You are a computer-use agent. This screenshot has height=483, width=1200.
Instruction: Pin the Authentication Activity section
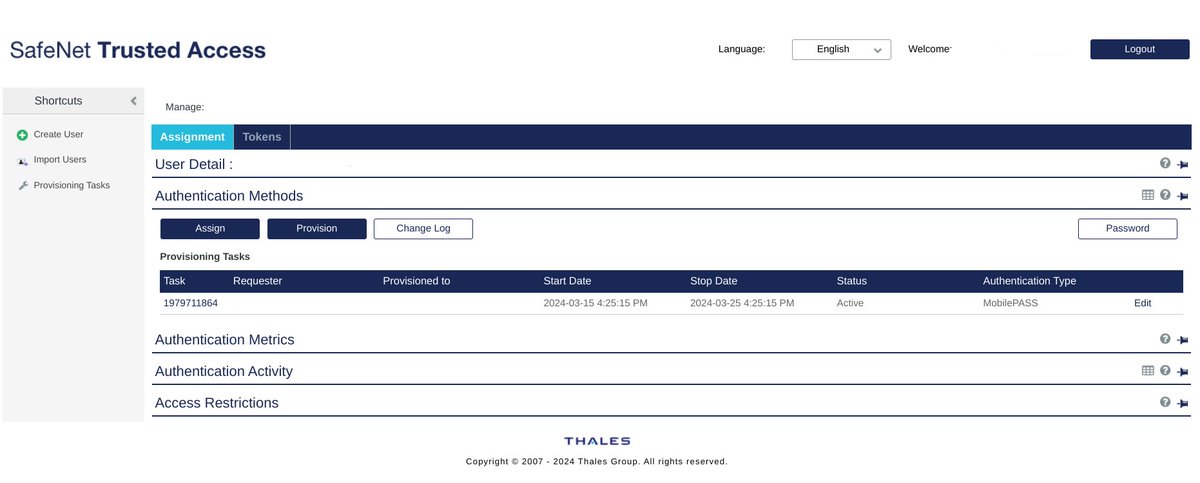(x=1183, y=371)
